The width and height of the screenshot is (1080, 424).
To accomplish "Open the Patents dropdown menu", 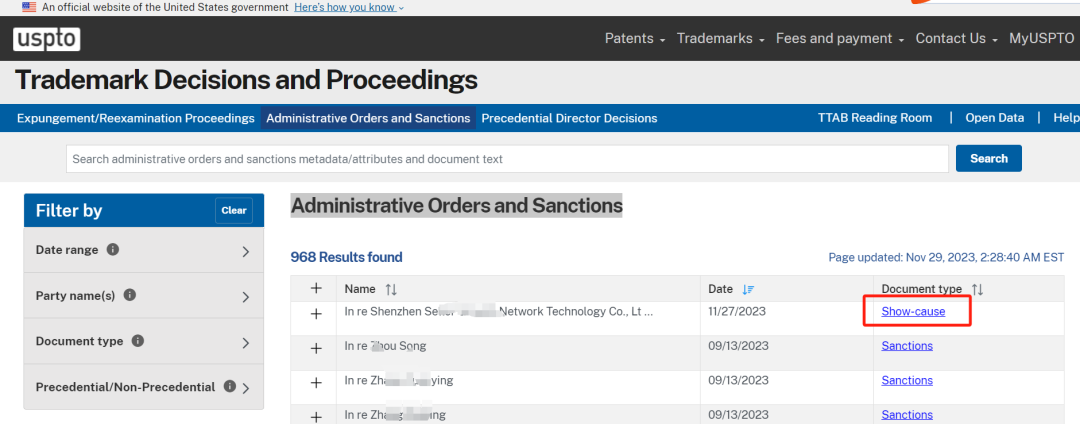I will click(635, 39).
